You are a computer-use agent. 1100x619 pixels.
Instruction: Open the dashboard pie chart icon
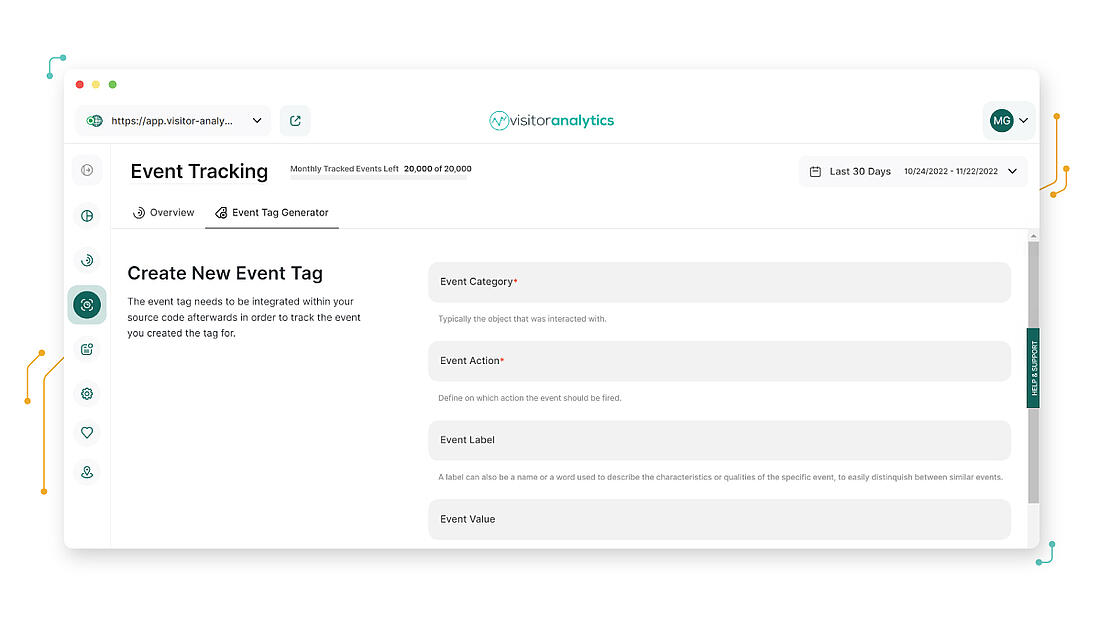[87, 215]
